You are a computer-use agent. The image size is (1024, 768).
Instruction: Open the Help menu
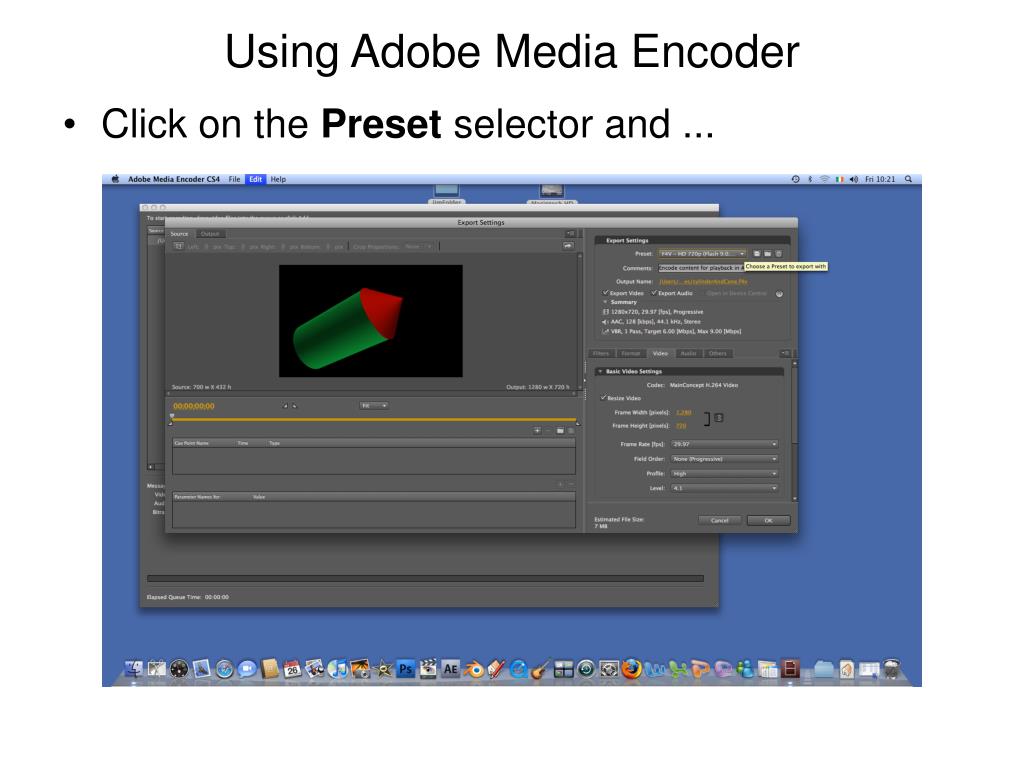tap(278, 179)
